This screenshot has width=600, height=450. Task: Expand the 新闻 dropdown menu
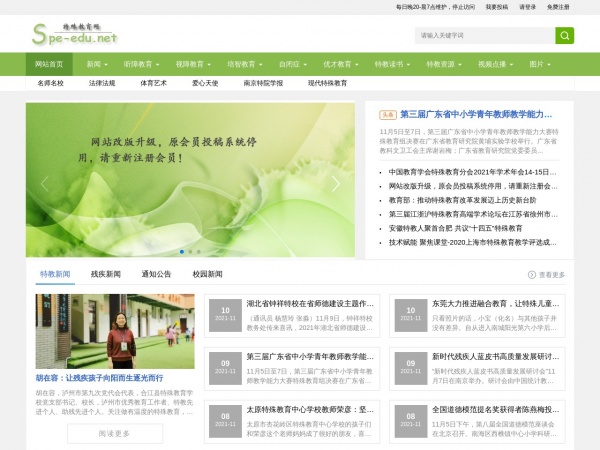(x=96, y=64)
